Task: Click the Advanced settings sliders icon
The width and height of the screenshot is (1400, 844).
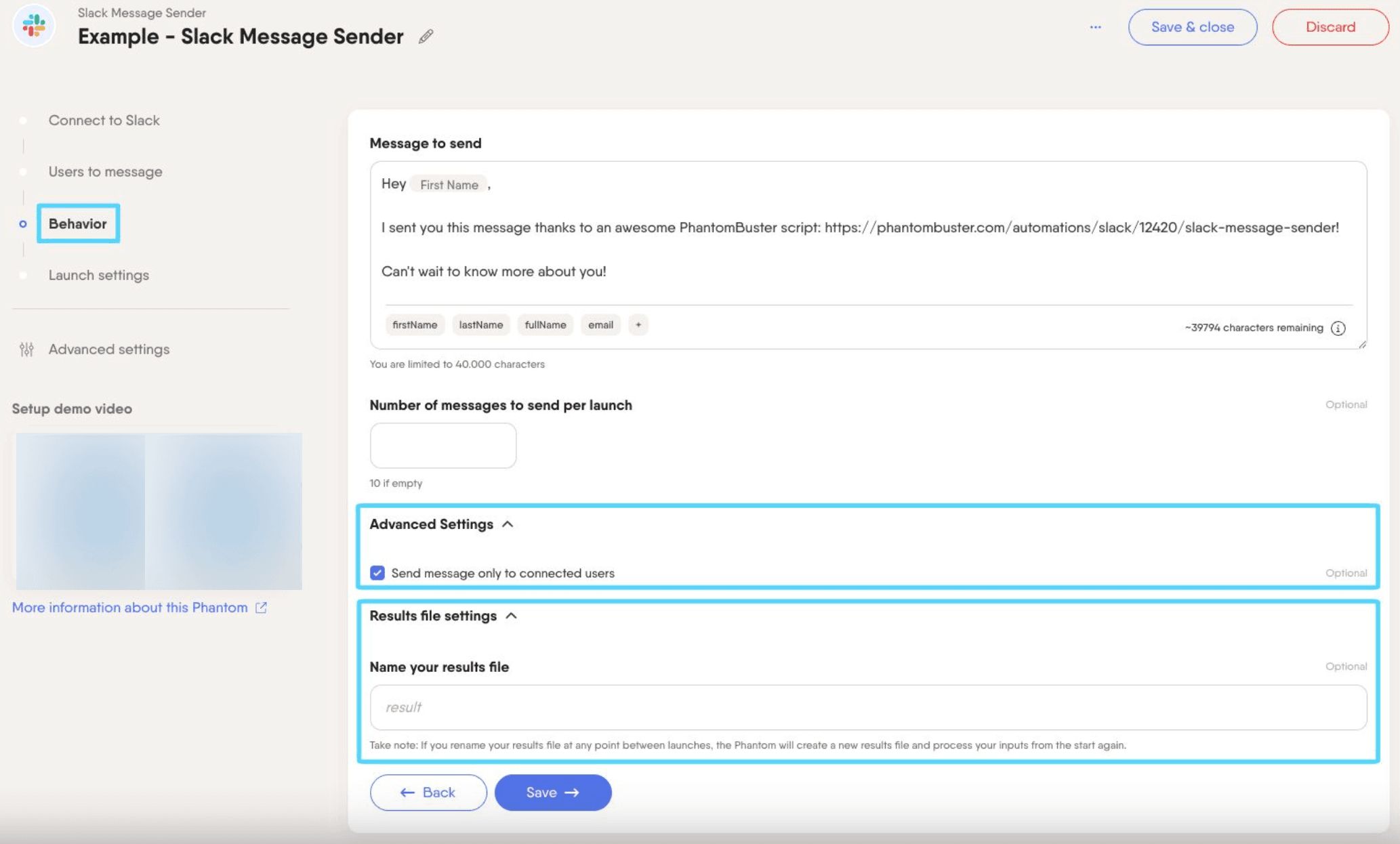Action: [26, 350]
